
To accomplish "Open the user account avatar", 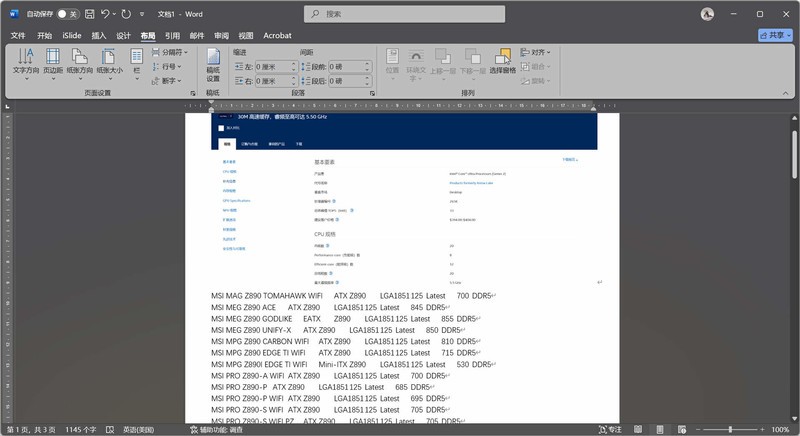I will (x=707, y=14).
